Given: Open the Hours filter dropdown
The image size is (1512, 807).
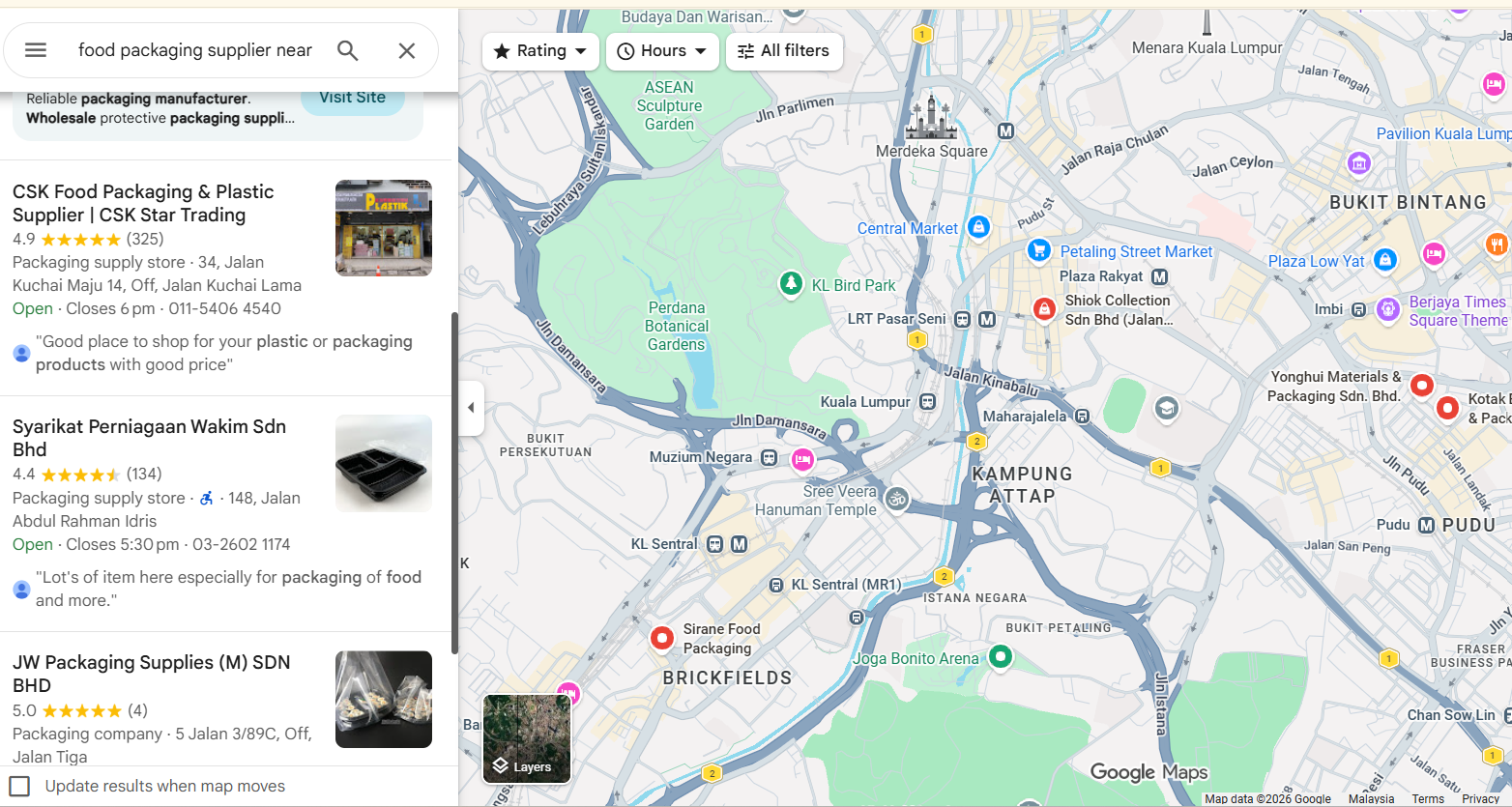Looking at the screenshot, I should (662, 51).
